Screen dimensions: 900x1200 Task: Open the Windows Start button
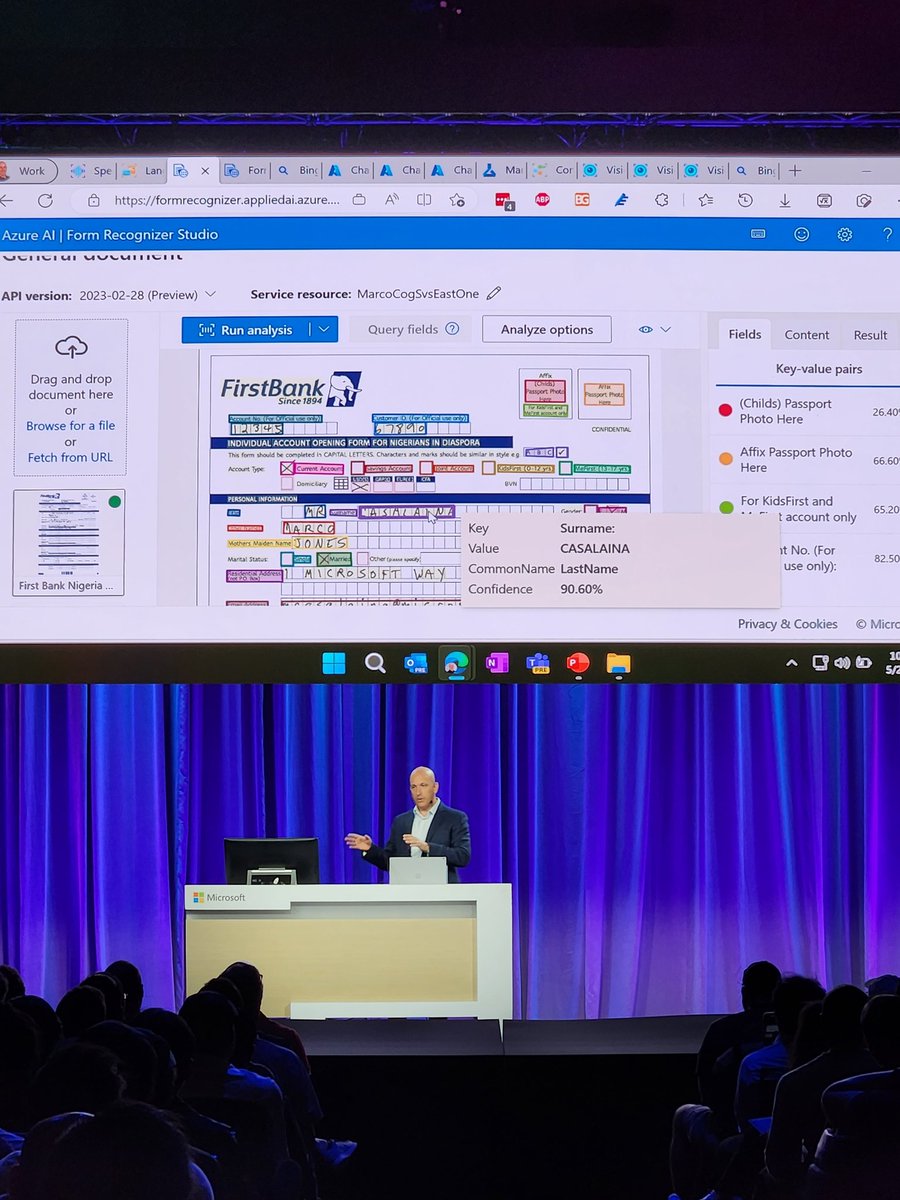334,663
